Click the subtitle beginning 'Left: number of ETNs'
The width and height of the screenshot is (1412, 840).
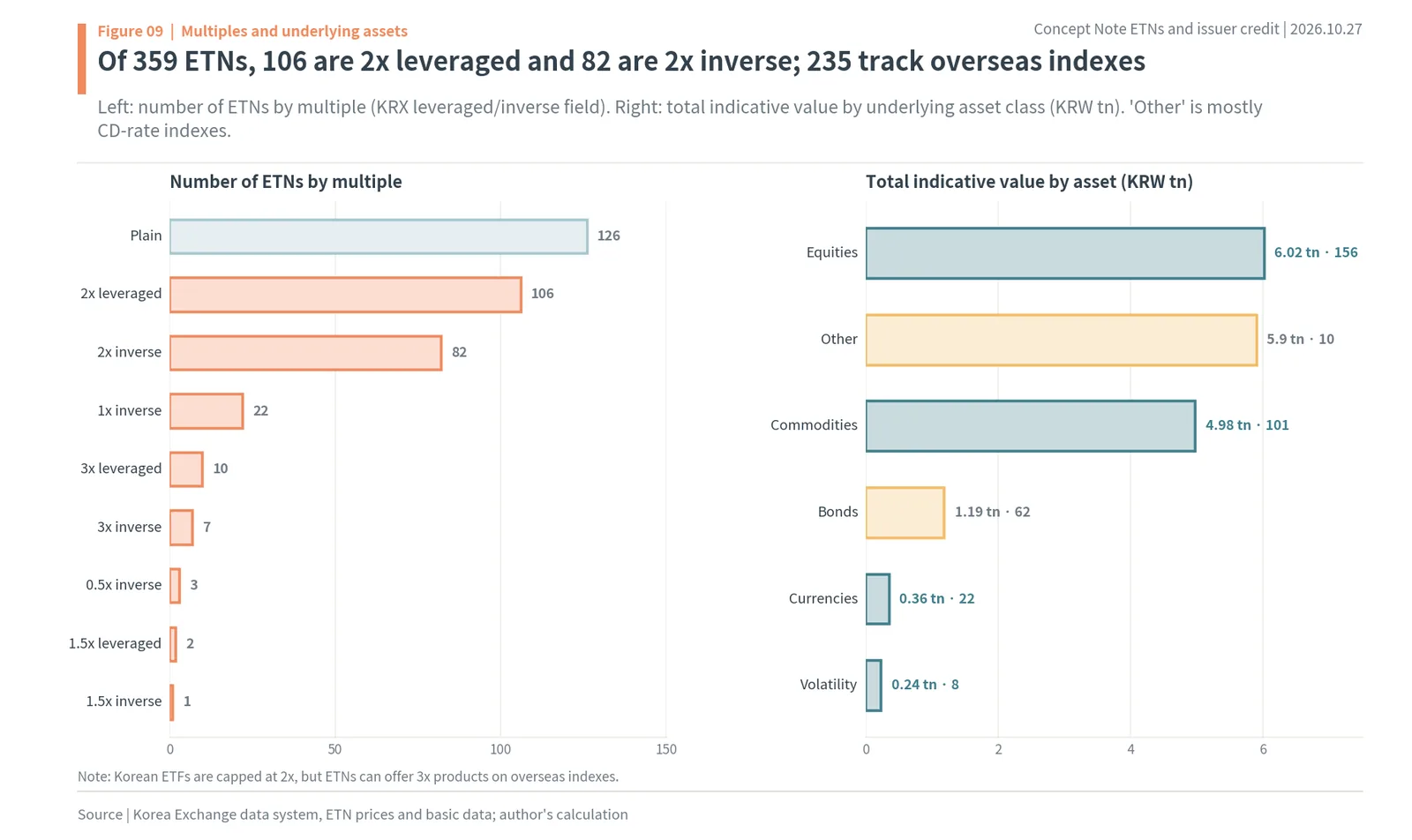(680, 118)
